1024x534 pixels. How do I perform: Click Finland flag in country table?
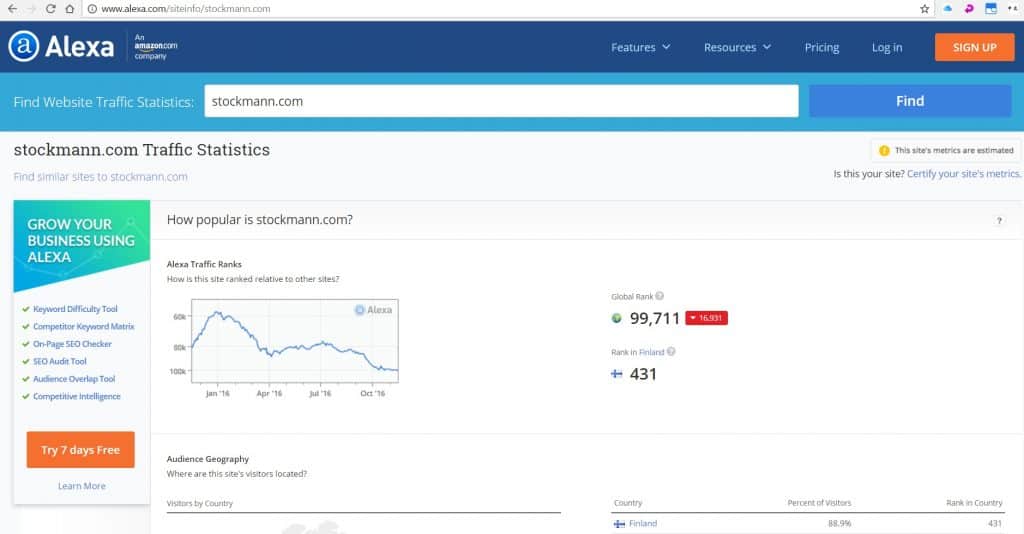(x=619, y=524)
